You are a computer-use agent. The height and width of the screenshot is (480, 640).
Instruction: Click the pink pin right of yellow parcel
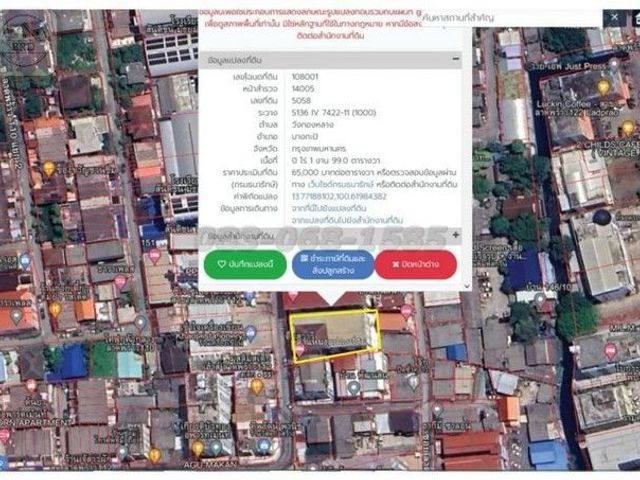[x=406, y=312]
